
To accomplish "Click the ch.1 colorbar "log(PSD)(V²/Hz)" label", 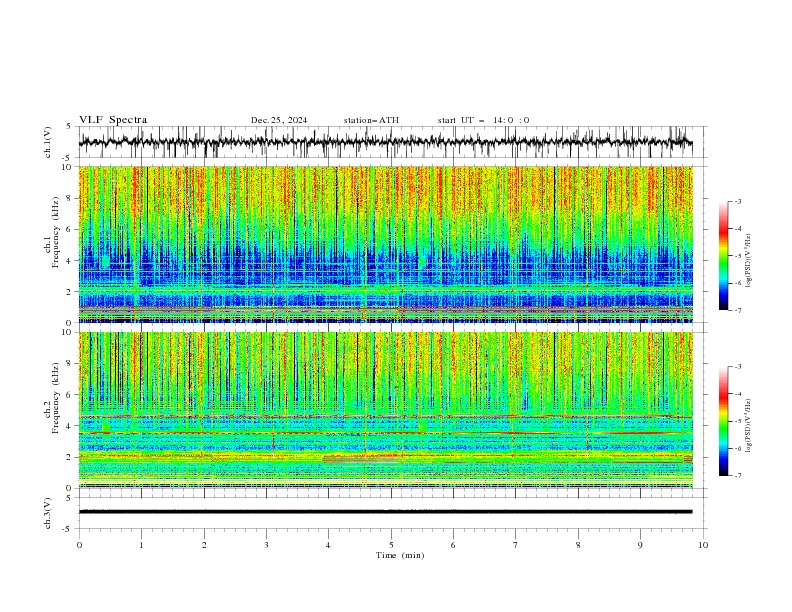I will coord(749,261).
